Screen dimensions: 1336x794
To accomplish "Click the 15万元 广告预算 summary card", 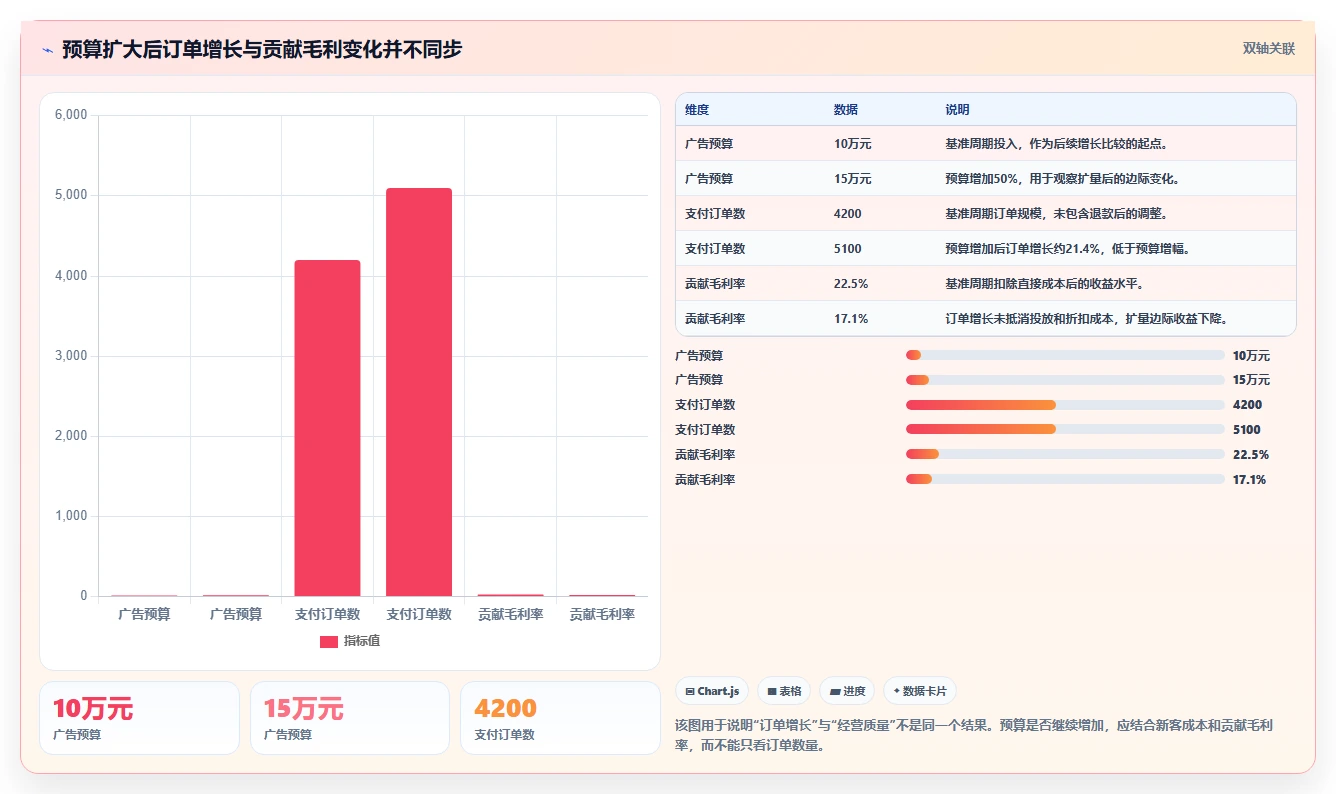I will pyautogui.click(x=350, y=718).
